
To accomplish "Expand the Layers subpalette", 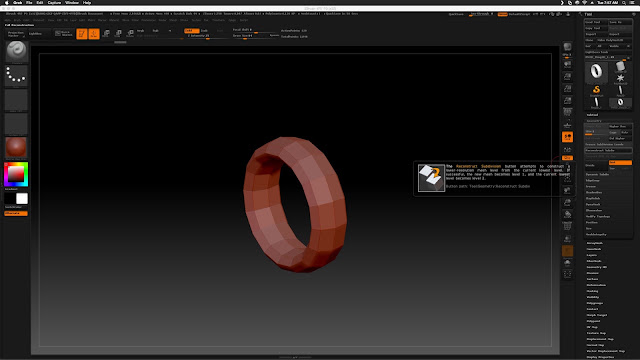I will (592, 255).
